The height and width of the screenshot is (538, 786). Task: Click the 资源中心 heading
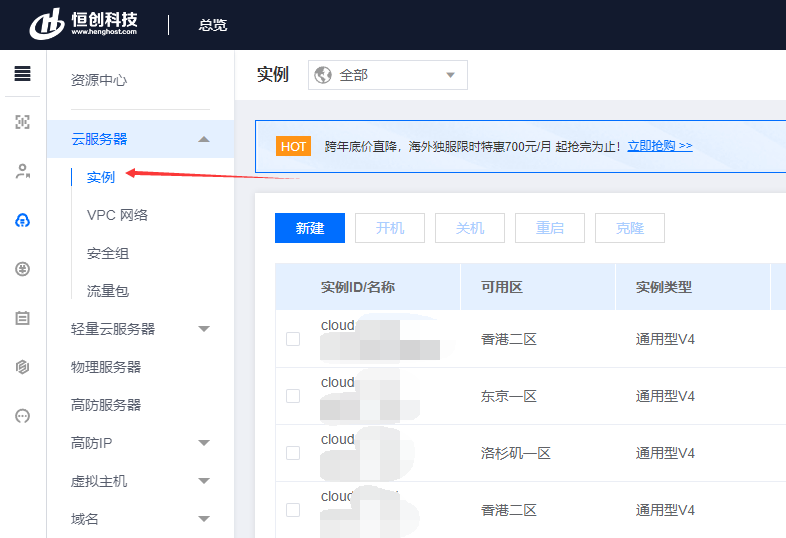point(99,80)
